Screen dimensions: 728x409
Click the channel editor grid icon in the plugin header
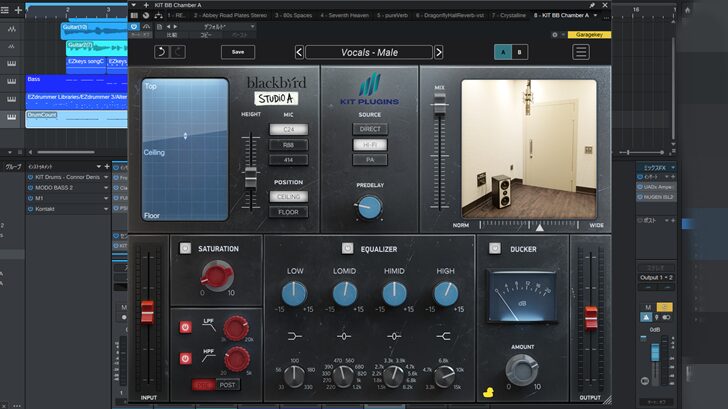click(x=134, y=15)
